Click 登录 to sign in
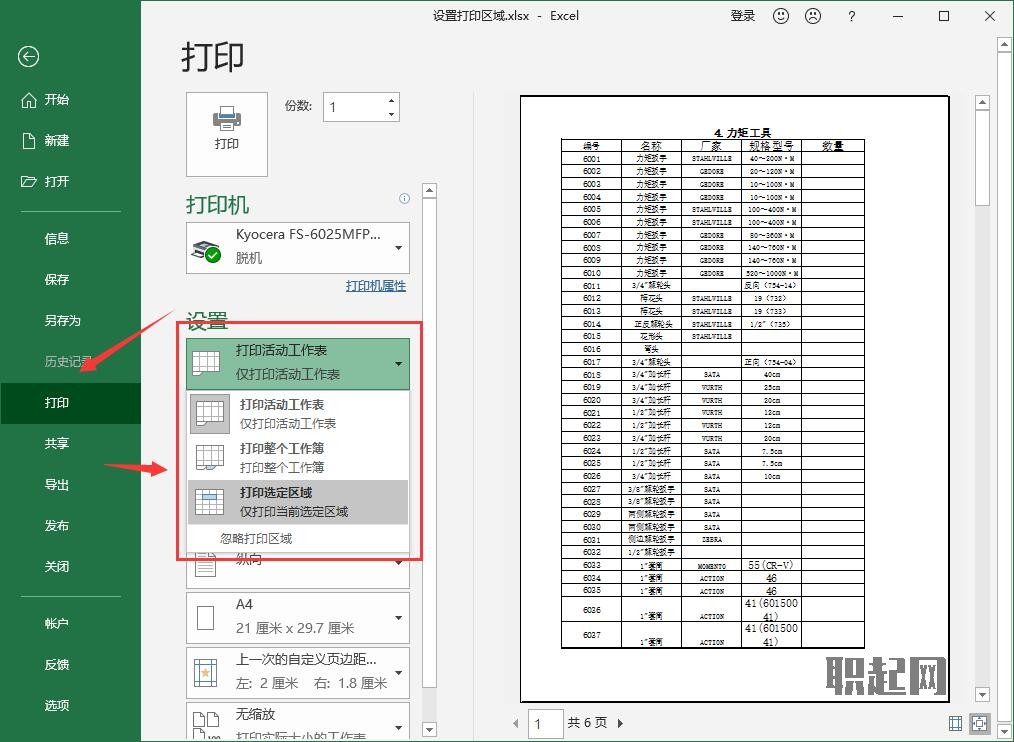The width and height of the screenshot is (1014, 742). [x=743, y=16]
